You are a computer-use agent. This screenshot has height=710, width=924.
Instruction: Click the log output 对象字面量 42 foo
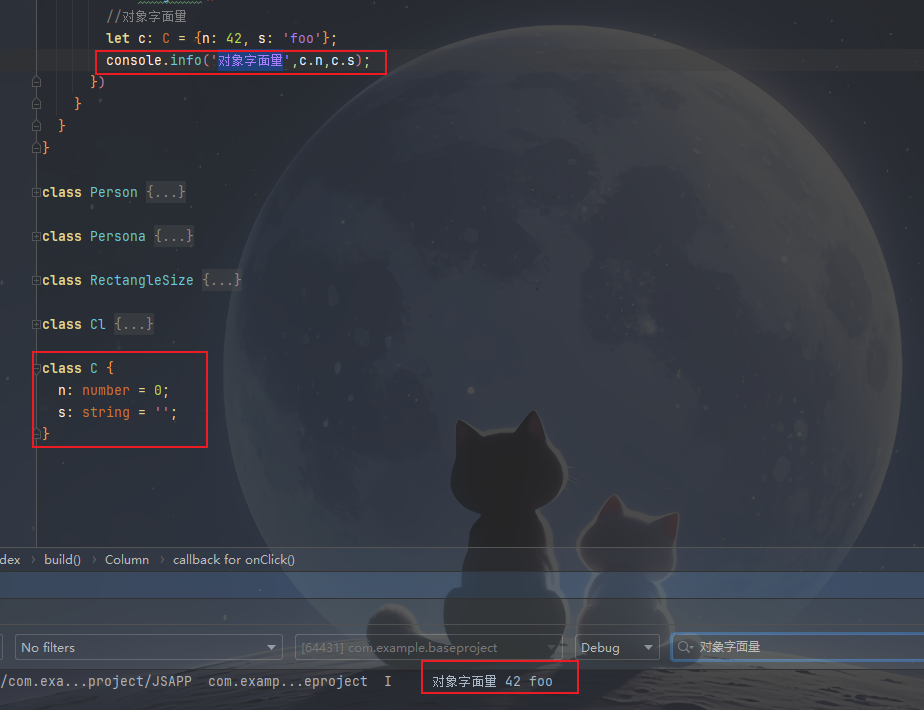(492, 682)
